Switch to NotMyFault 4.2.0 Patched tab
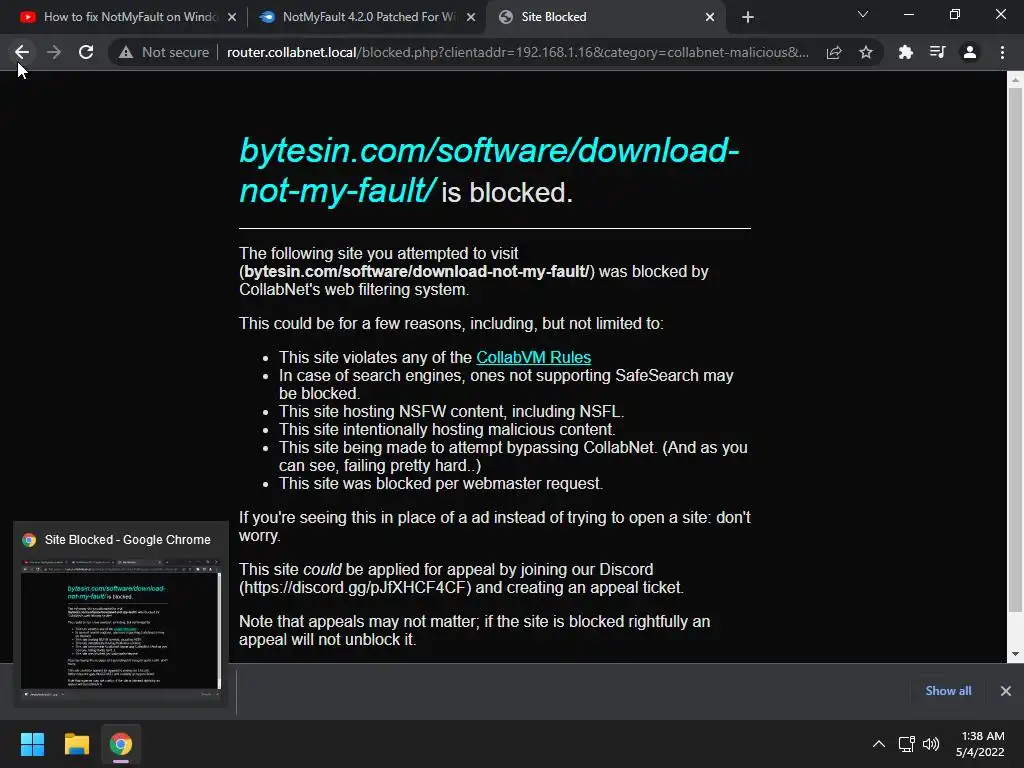1024x768 pixels. (x=368, y=17)
